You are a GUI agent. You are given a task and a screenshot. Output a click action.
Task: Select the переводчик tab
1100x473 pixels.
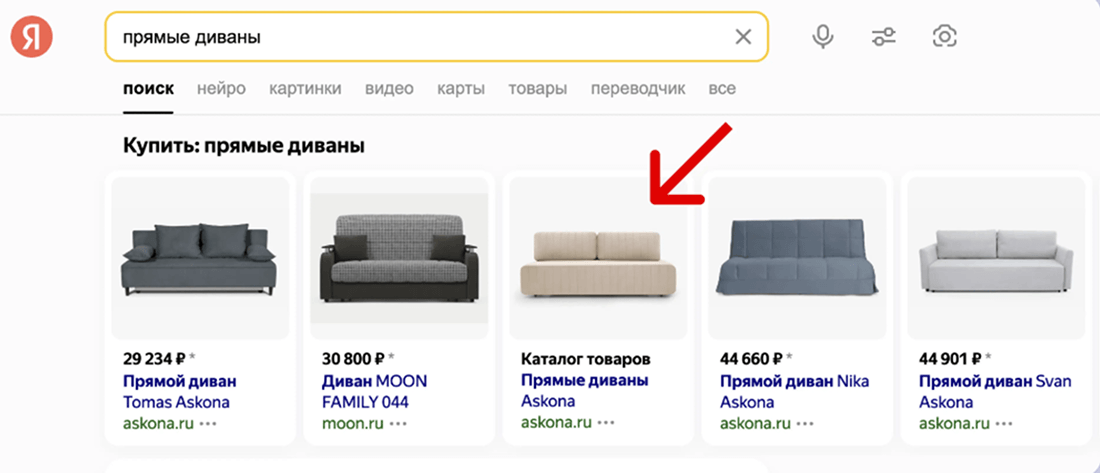(638, 88)
